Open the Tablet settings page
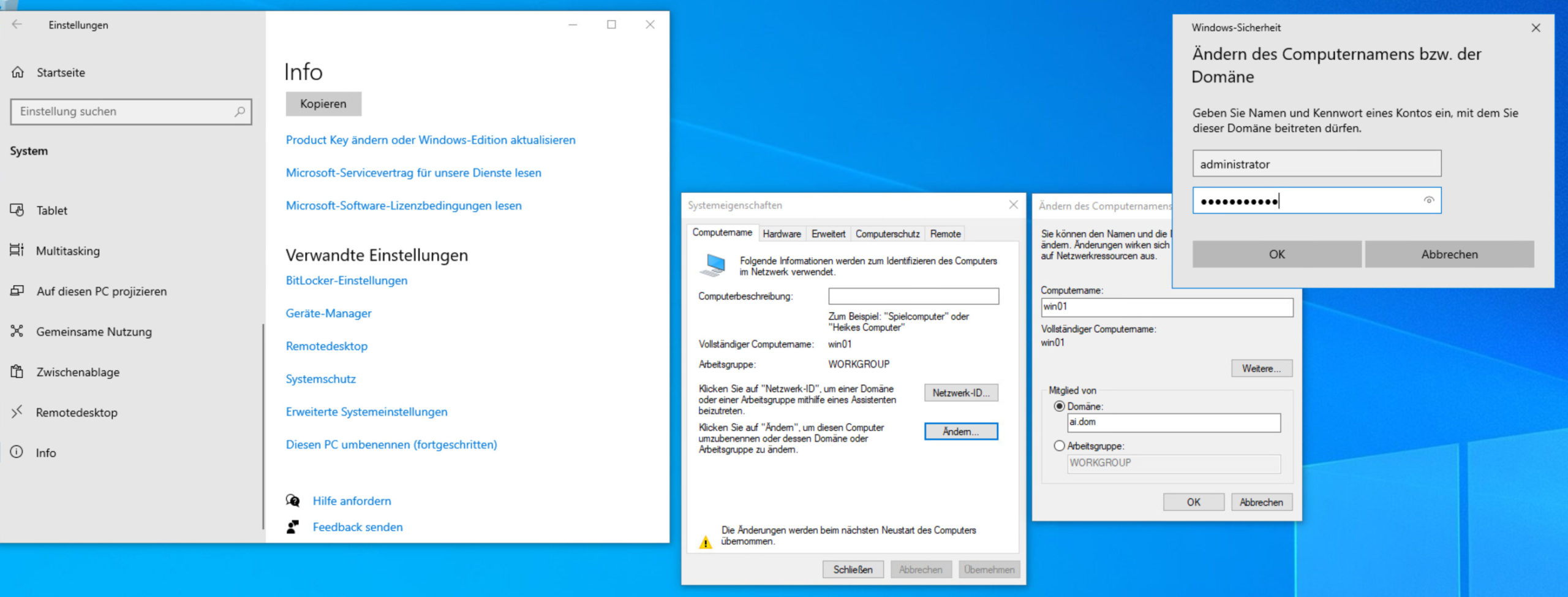 coord(51,210)
